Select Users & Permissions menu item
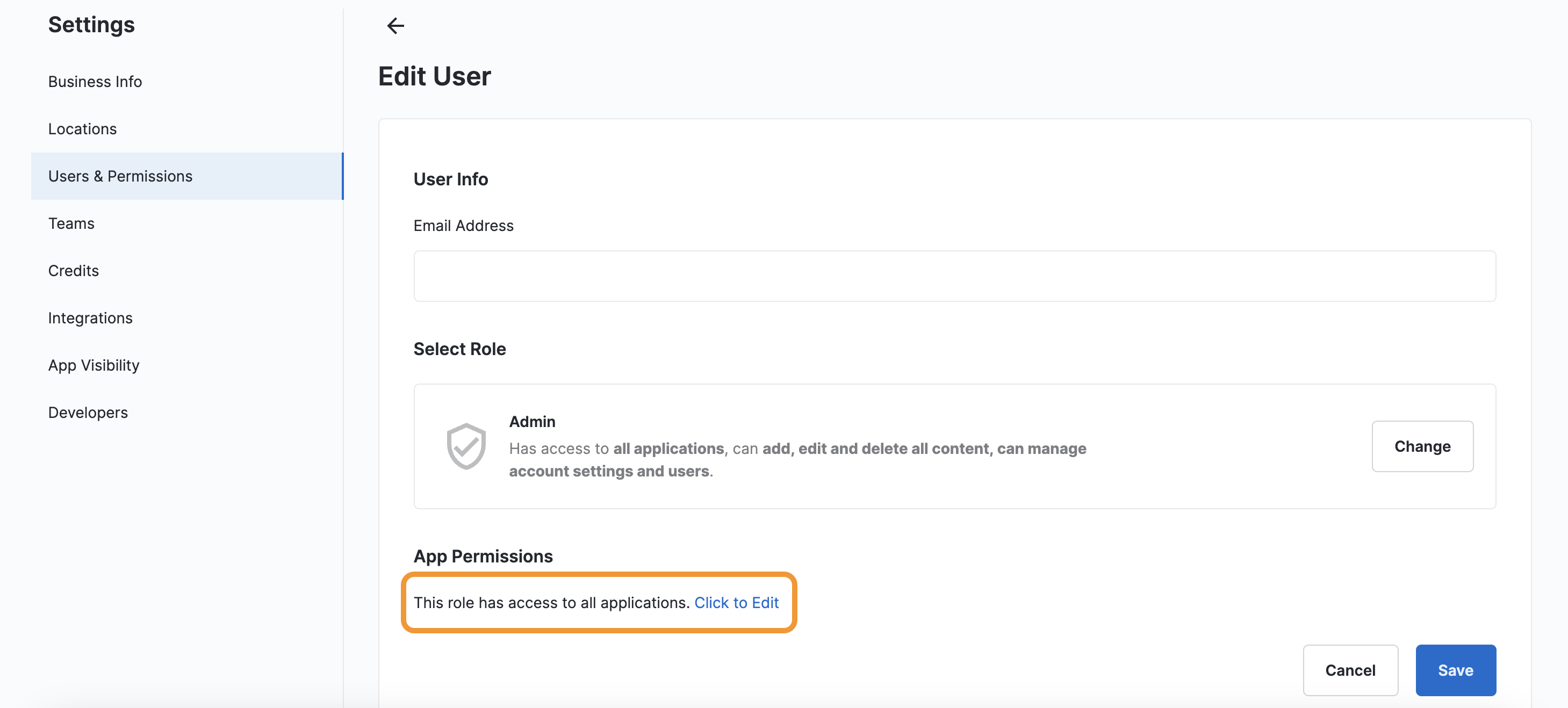Image resolution: width=1568 pixels, height=708 pixels. (x=120, y=176)
